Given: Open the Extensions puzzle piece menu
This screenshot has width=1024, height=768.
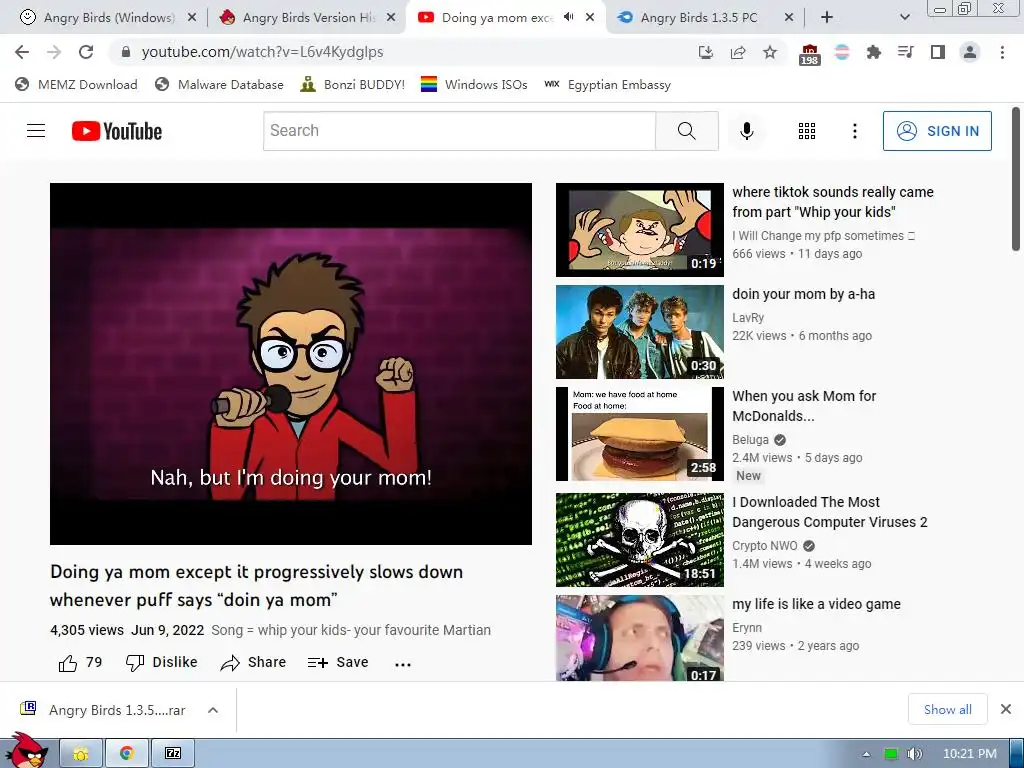Looking at the screenshot, I should tap(874, 52).
